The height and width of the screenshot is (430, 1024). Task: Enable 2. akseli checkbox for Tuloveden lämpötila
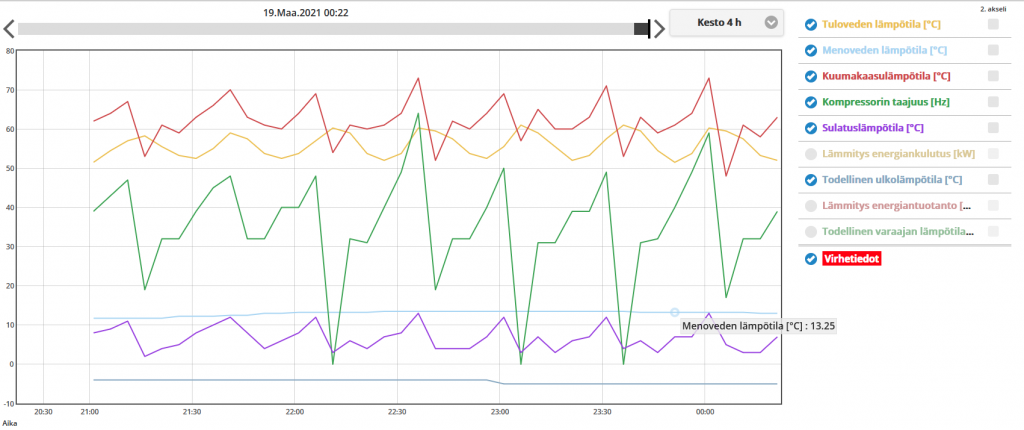tap(993, 24)
